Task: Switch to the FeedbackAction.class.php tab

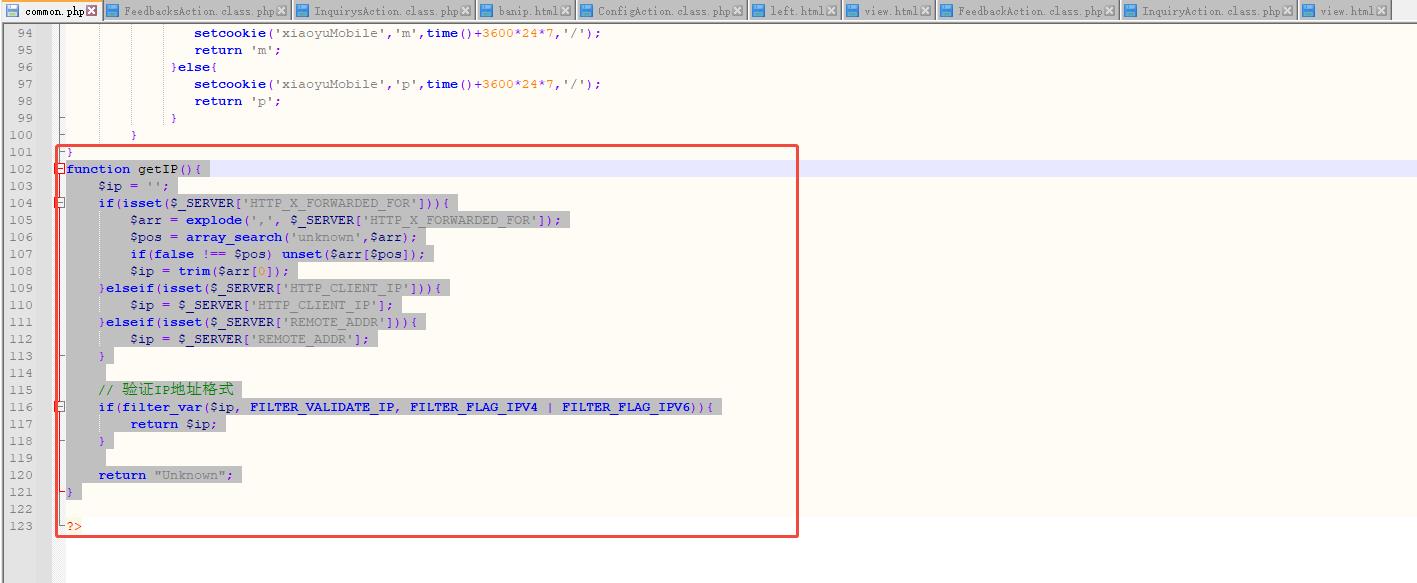Action: tap(1030, 11)
